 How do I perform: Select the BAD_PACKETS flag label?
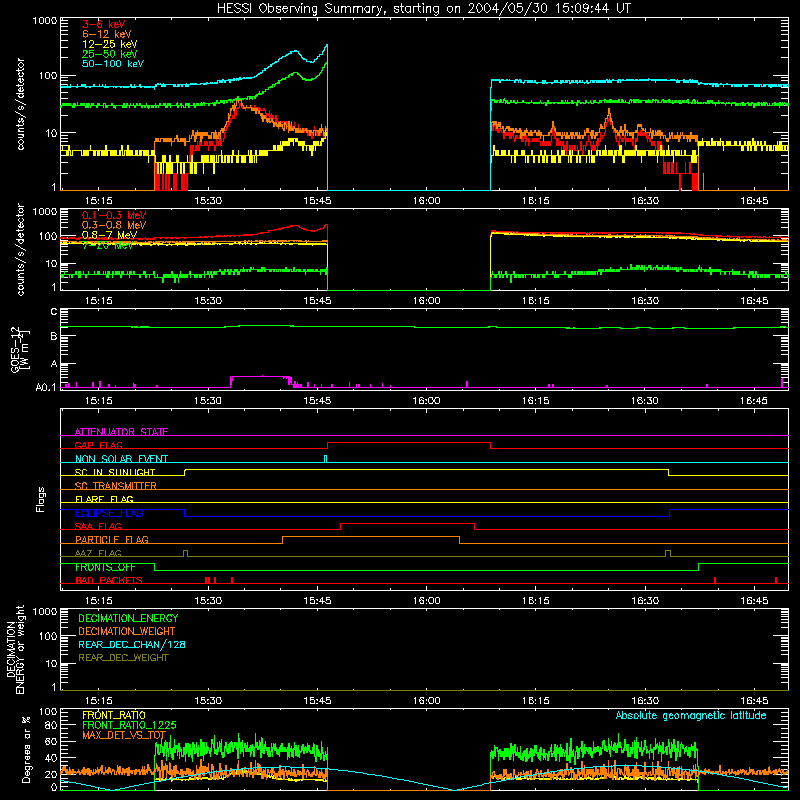109,580
